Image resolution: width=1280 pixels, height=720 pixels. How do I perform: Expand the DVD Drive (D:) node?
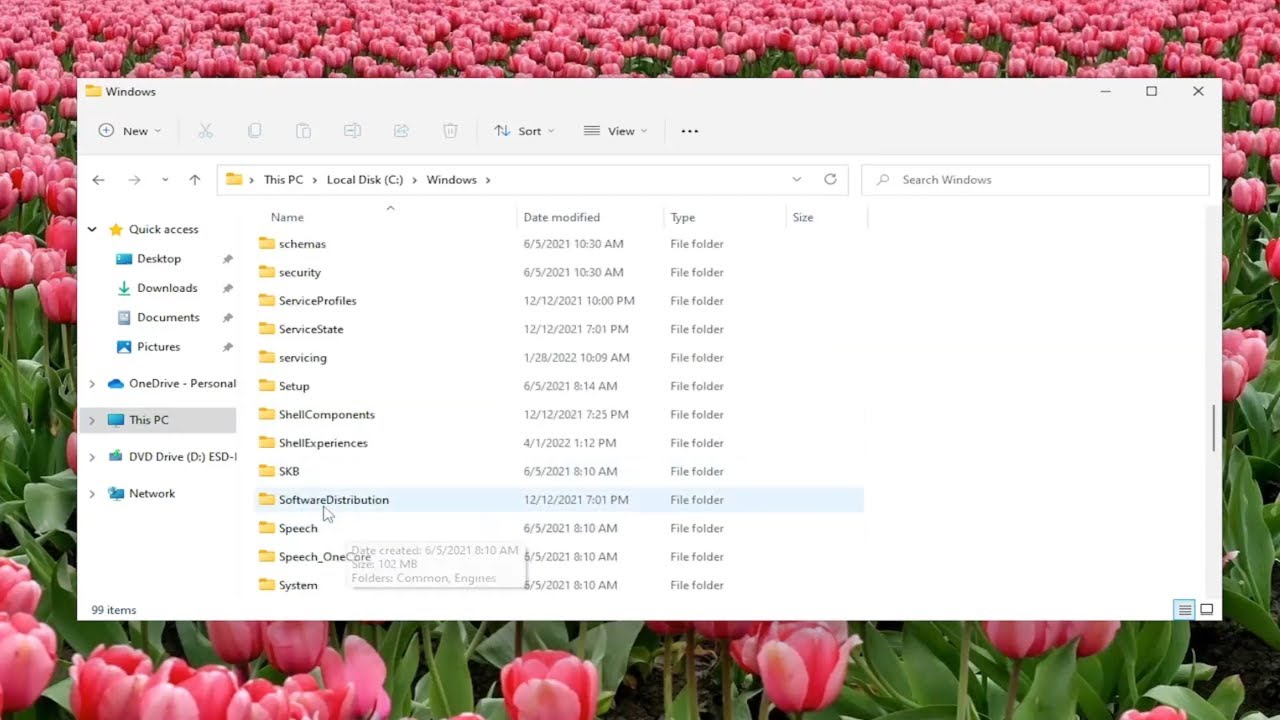(x=92, y=457)
